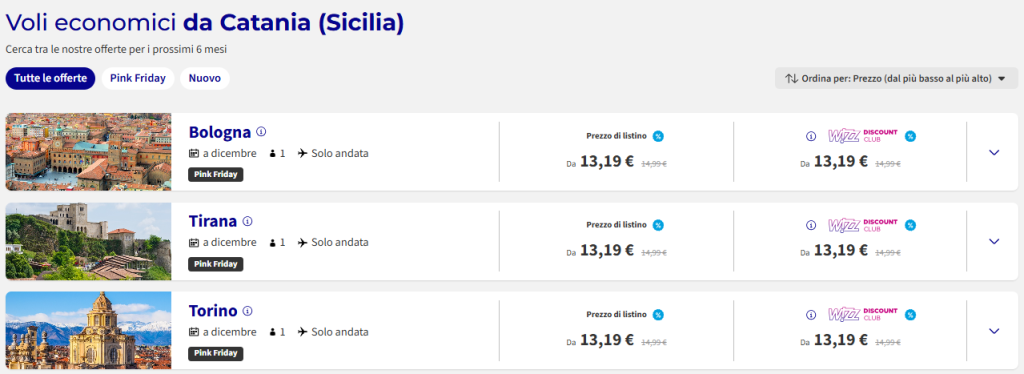Expand the Tirana flight offer chevron

coord(994,242)
